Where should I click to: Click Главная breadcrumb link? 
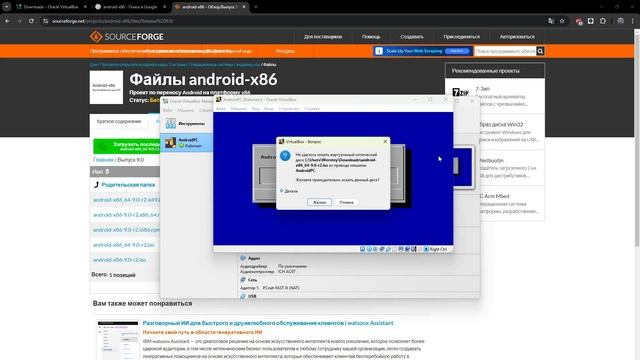click(x=103, y=160)
